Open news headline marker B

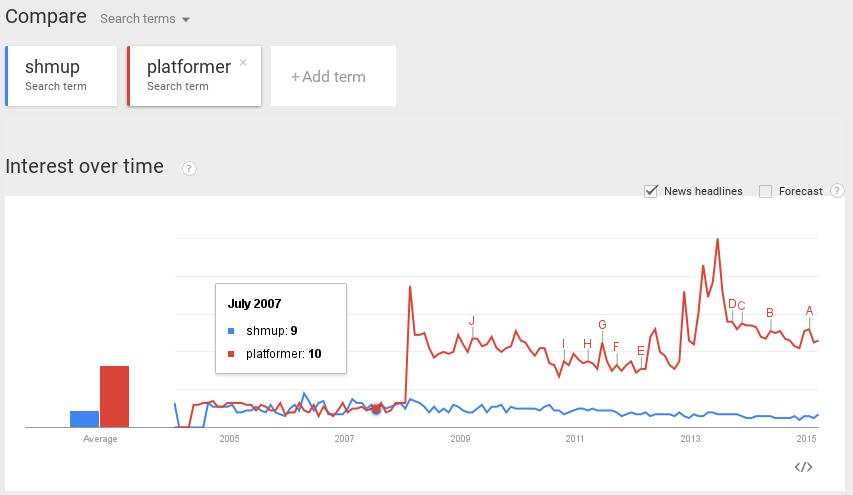pos(770,313)
